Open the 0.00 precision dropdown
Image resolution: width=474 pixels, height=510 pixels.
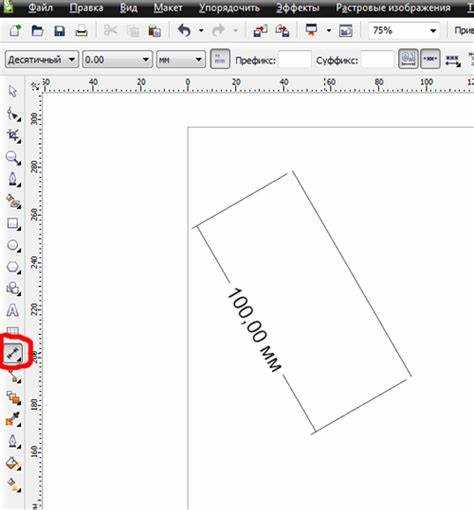[x=117, y=60]
